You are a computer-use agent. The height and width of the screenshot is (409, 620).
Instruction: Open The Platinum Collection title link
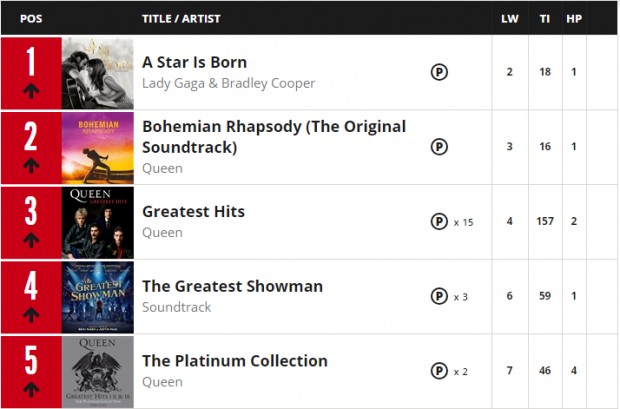234,361
